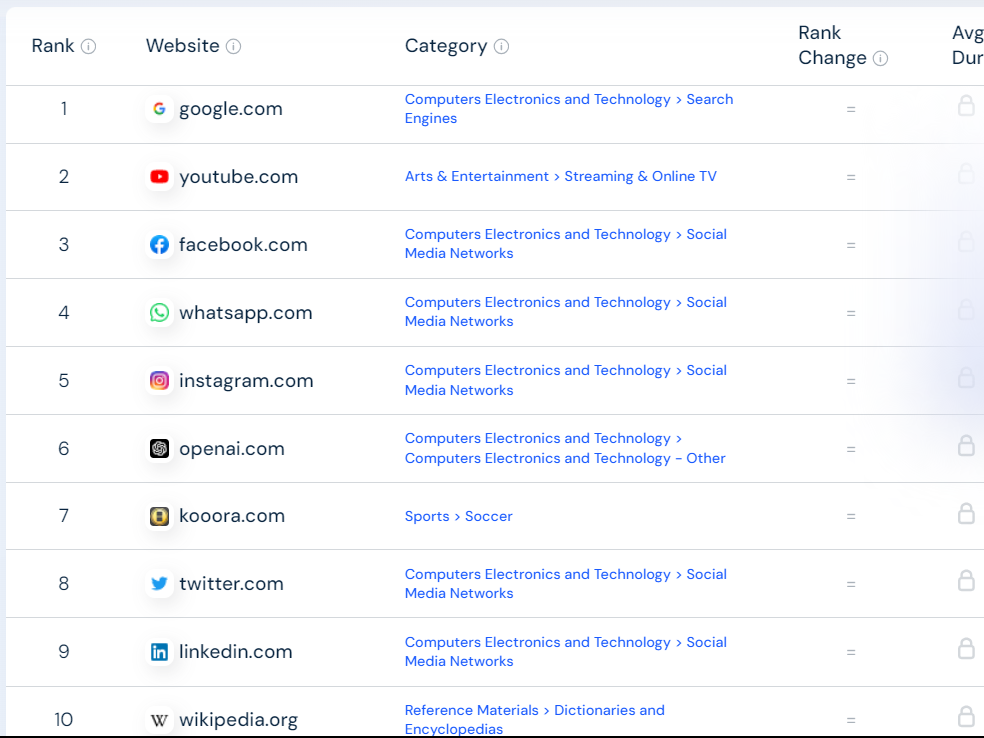
Task: Click the LinkedIn favicon icon
Action: (159, 652)
